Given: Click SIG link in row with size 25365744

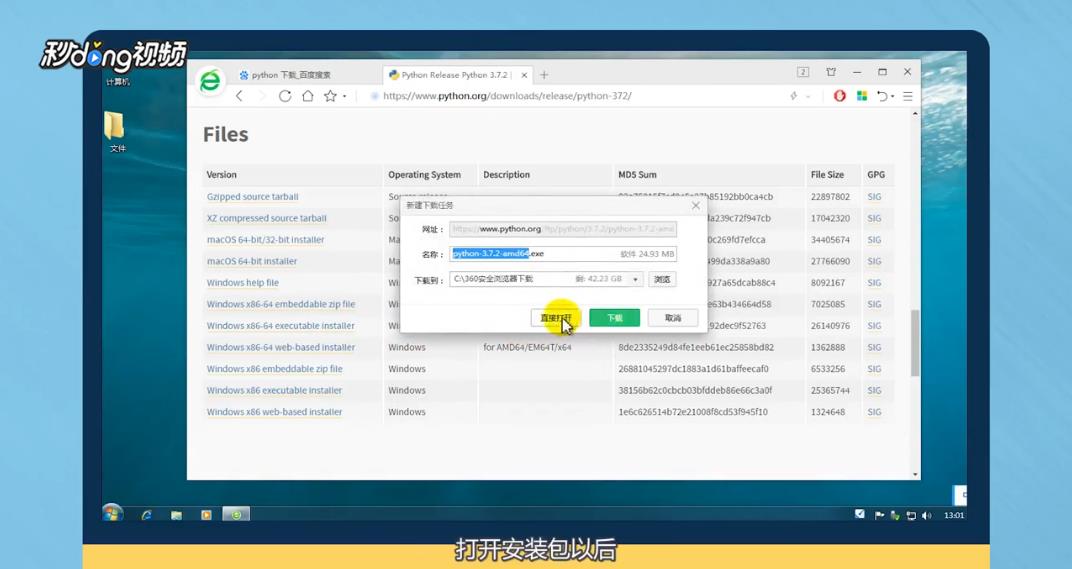Looking at the screenshot, I should click(874, 391).
